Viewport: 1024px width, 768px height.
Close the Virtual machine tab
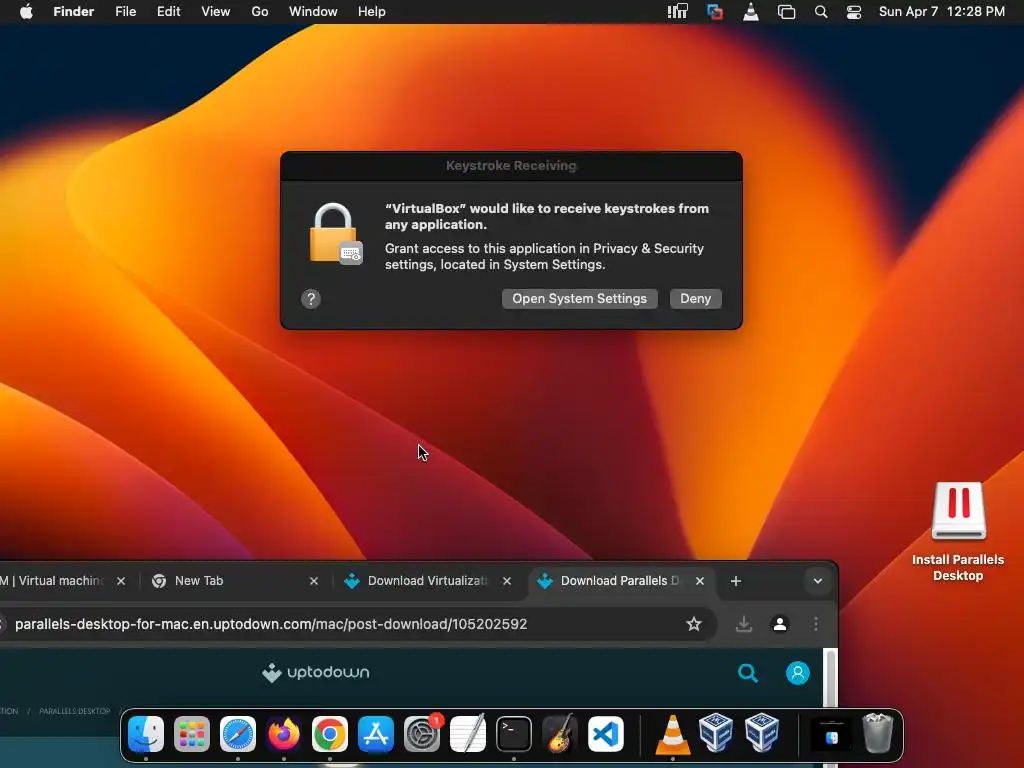tap(121, 581)
